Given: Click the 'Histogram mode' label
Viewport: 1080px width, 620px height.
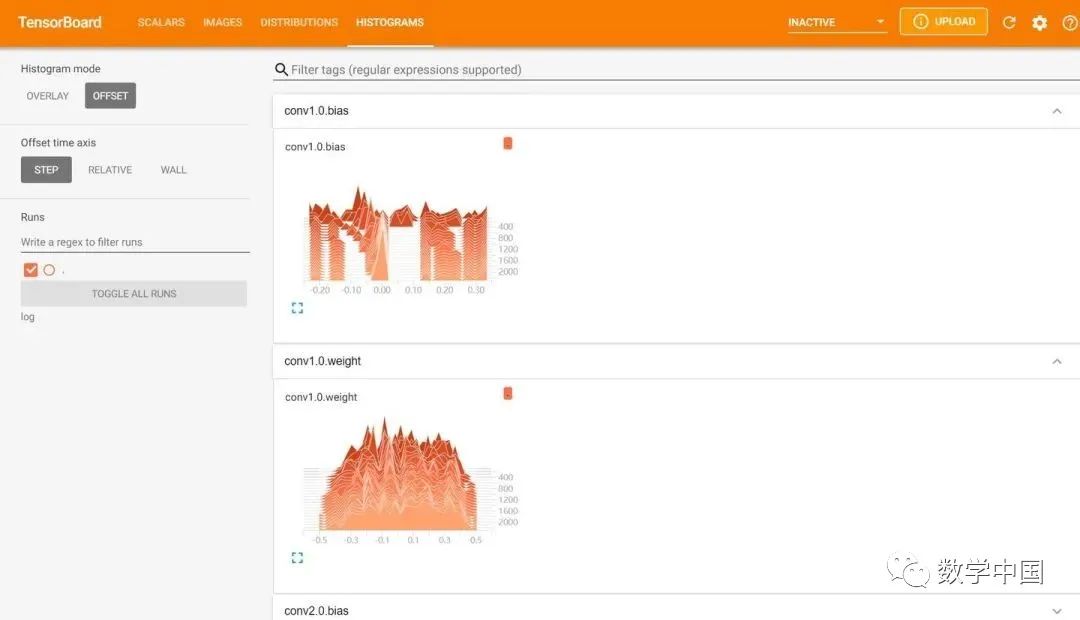Looking at the screenshot, I should pyautogui.click(x=61, y=69).
